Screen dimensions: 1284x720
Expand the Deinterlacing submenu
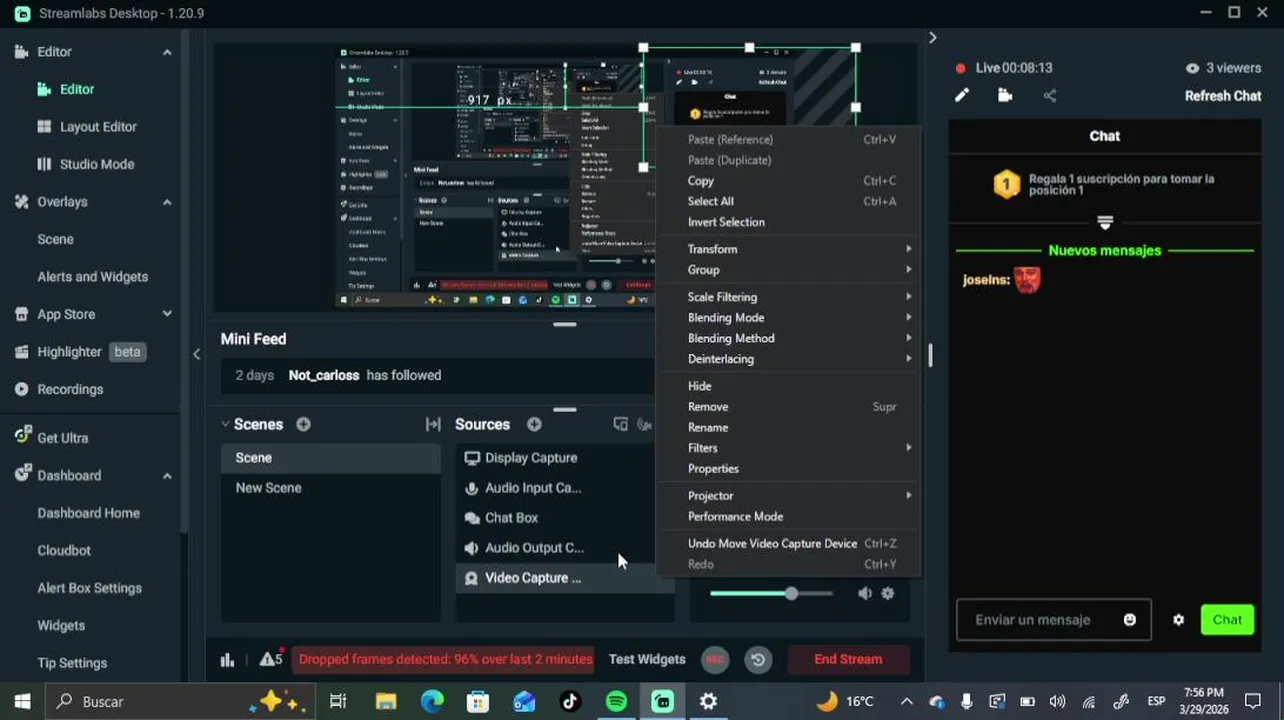pos(790,359)
